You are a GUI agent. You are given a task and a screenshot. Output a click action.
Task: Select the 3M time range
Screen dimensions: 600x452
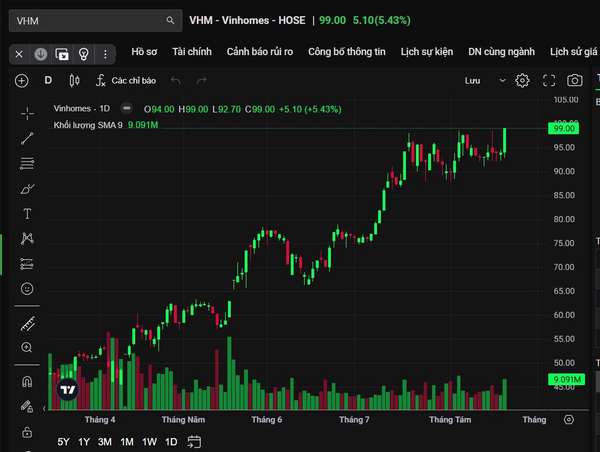pos(105,442)
